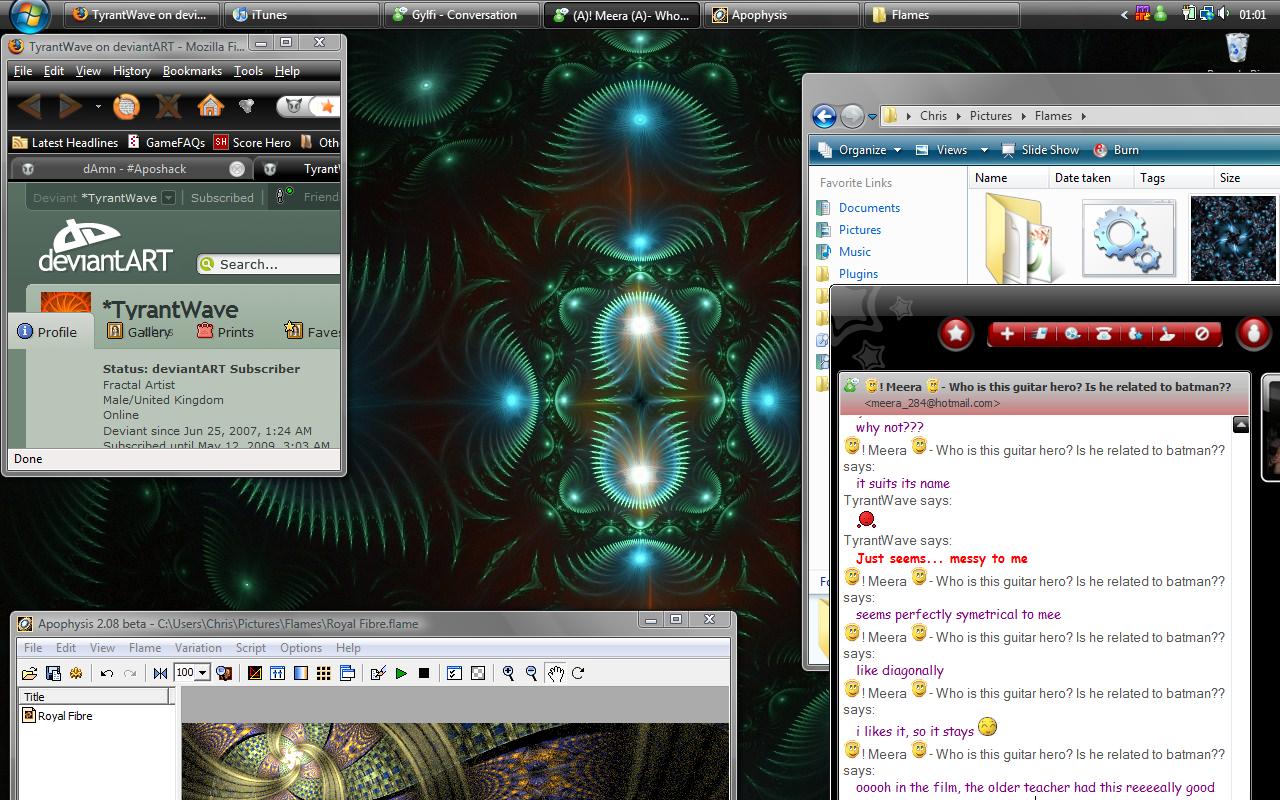Switch to the dAmn - #Aposhack tab
Viewport: 1280px width, 800px height.
pyautogui.click(x=134, y=169)
